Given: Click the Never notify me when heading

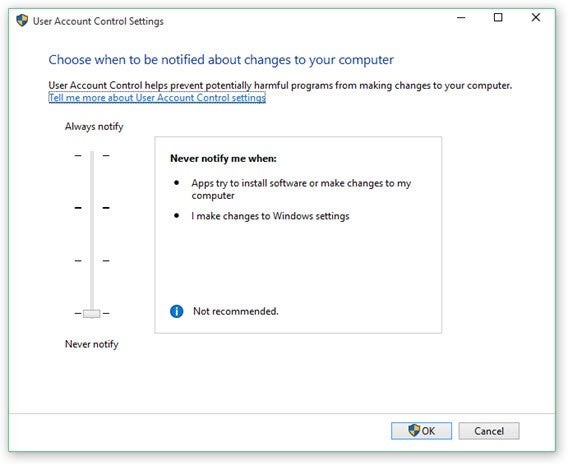Looking at the screenshot, I should pos(223,159).
